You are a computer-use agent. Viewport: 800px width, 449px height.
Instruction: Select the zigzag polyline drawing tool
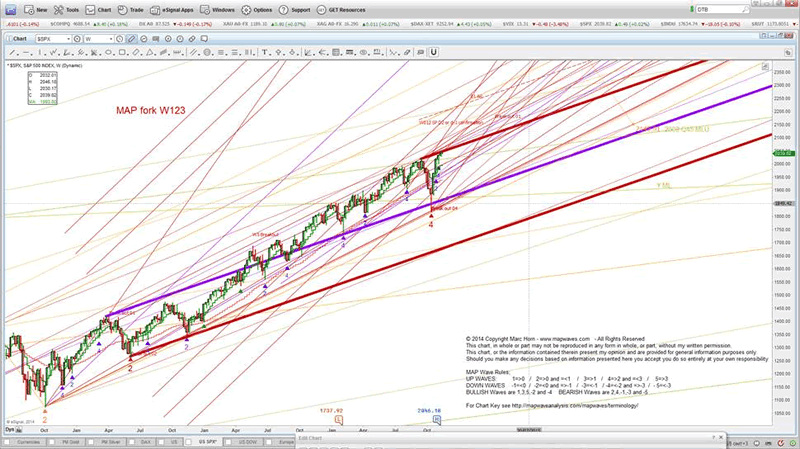53,52
